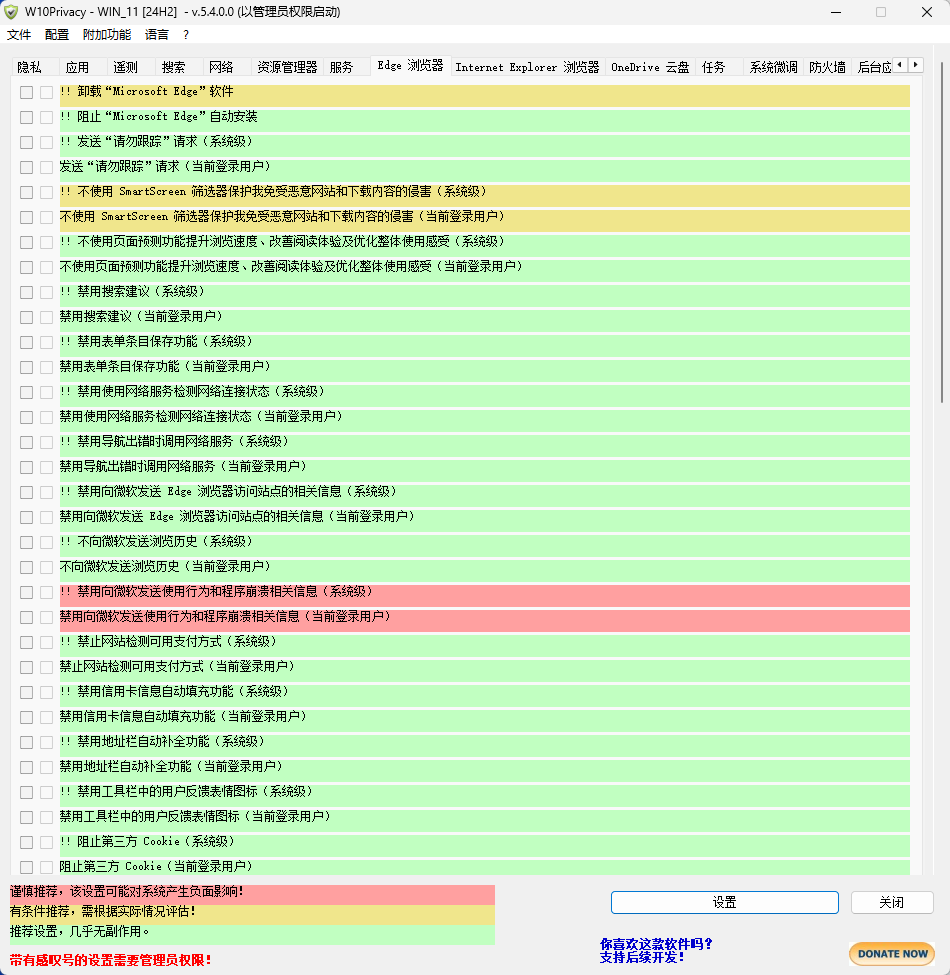Tick right checkbox for 禁用搜索建议（当前登录用户）
Viewport: 950px width, 975px height.
[x=46, y=317]
